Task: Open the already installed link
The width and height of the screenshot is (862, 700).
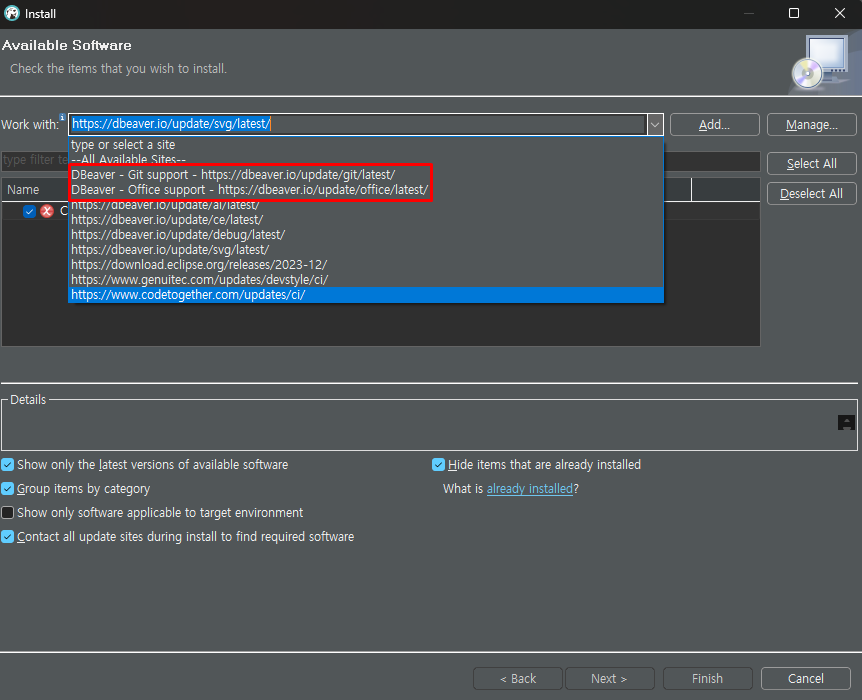Action: (x=530, y=489)
